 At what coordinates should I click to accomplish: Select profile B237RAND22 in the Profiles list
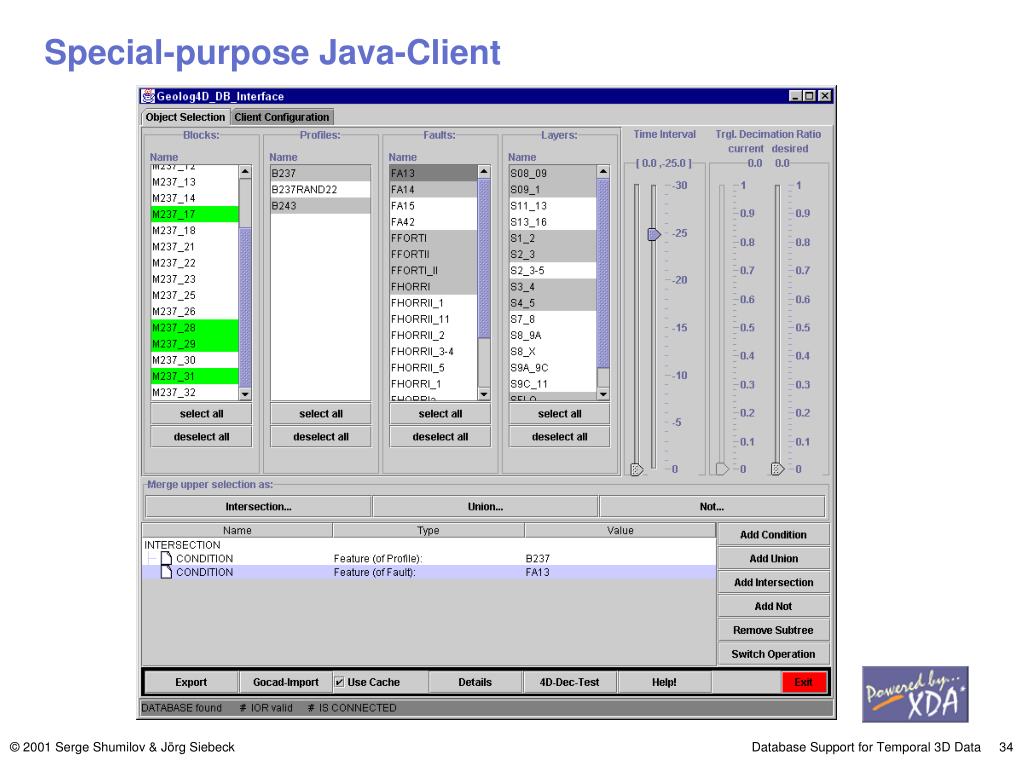click(320, 189)
